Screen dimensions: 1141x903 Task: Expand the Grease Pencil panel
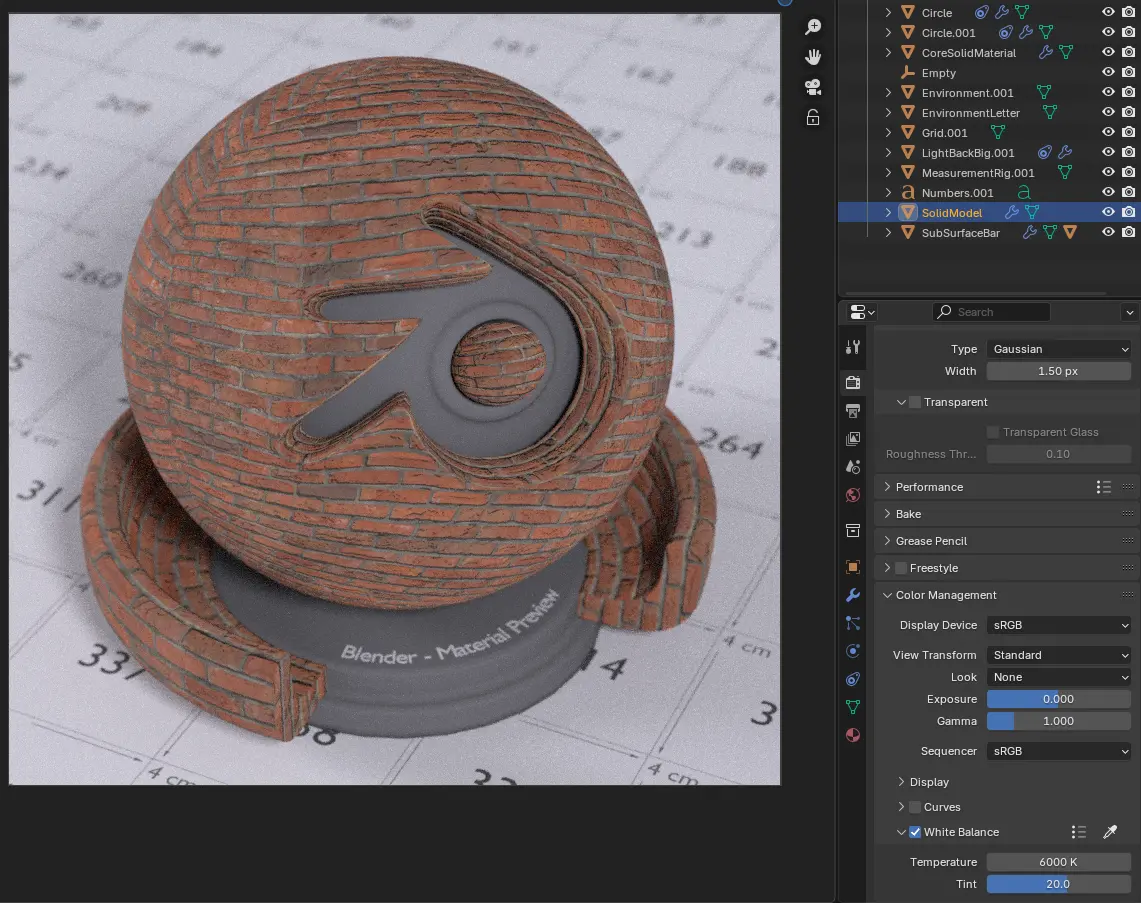888,541
